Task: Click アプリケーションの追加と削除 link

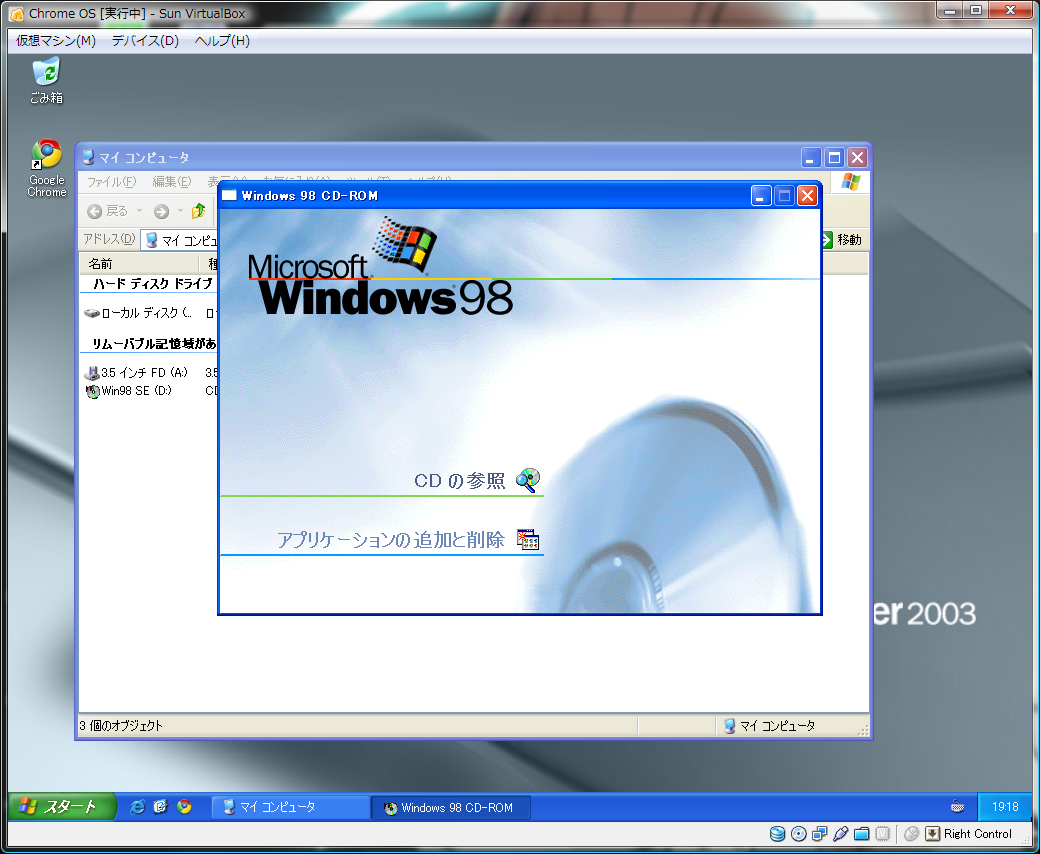Action: (391, 540)
